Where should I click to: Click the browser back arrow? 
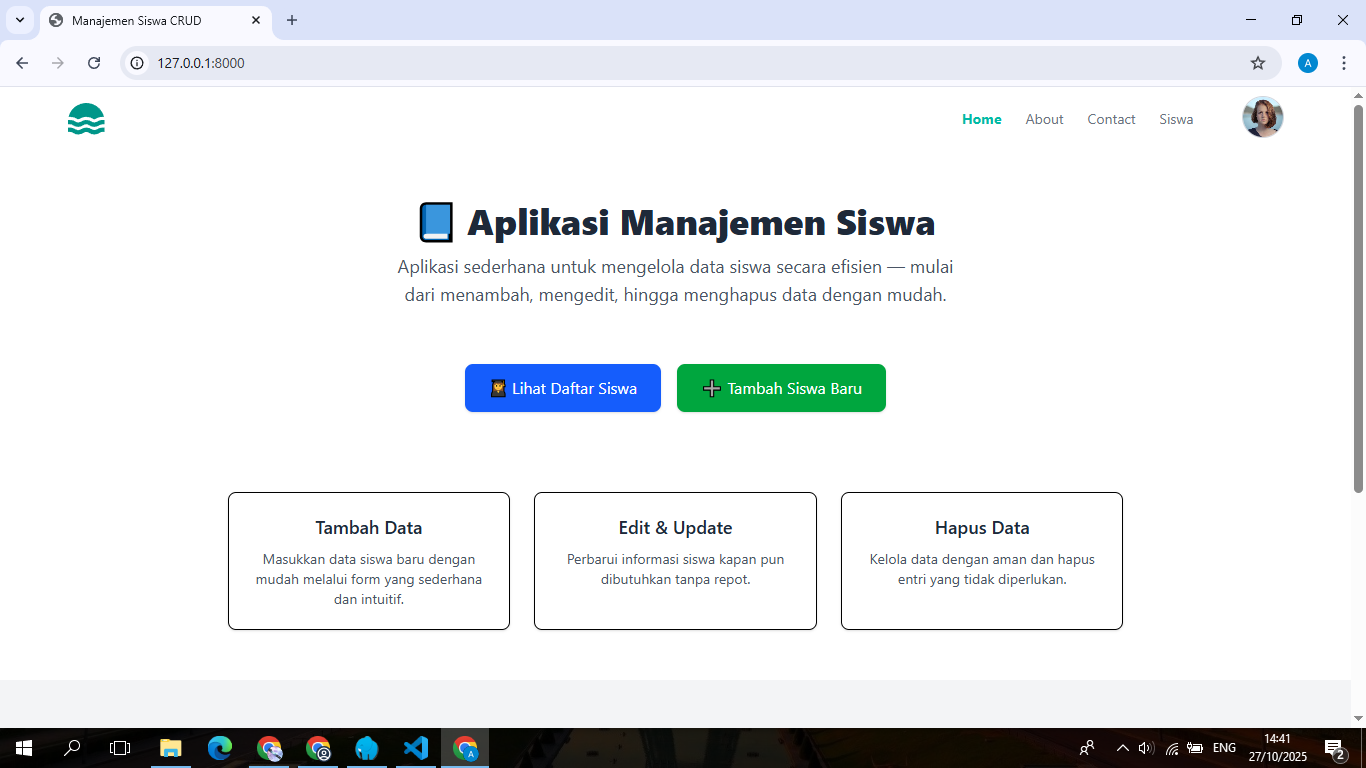tap(22, 63)
